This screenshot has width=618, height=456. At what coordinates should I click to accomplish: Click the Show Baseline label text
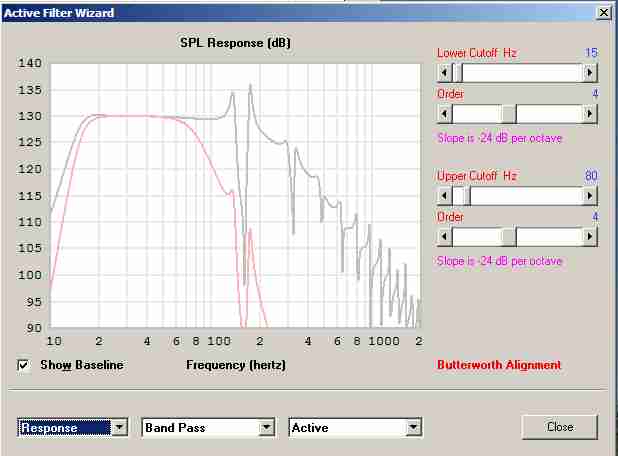pos(82,365)
